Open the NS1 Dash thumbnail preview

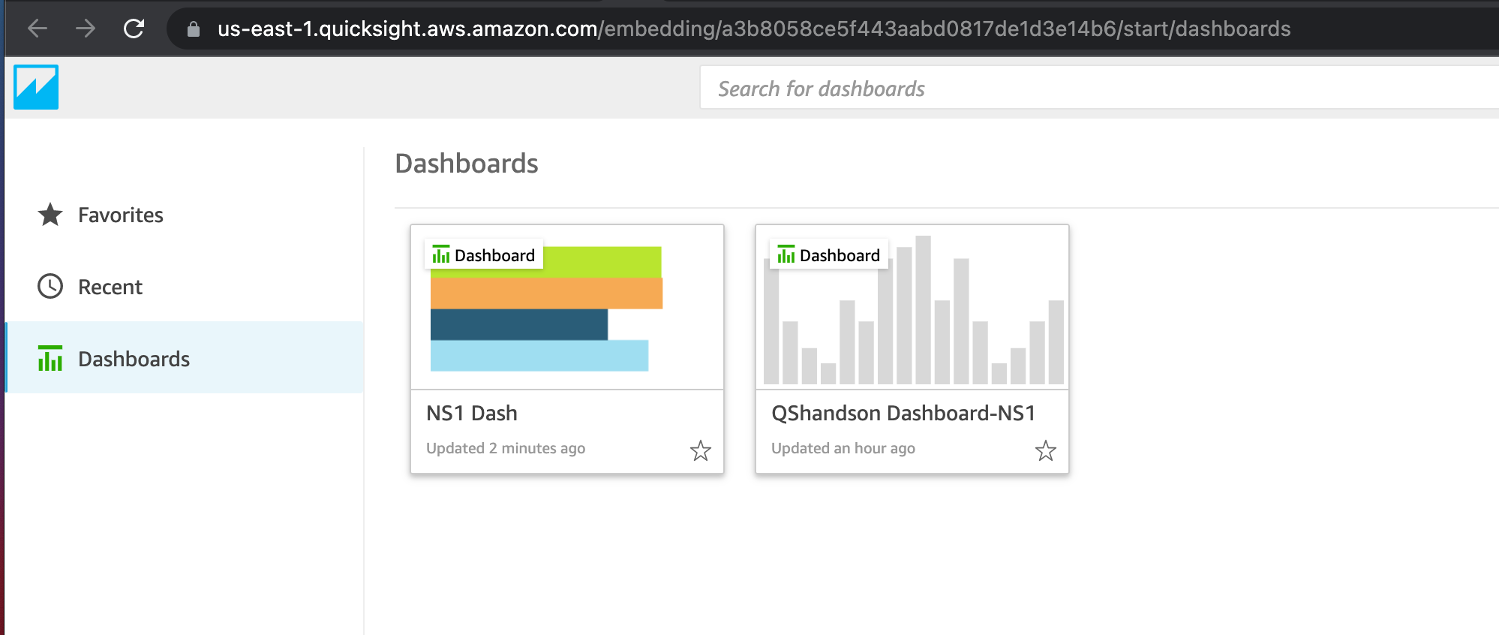(x=567, y=307)
